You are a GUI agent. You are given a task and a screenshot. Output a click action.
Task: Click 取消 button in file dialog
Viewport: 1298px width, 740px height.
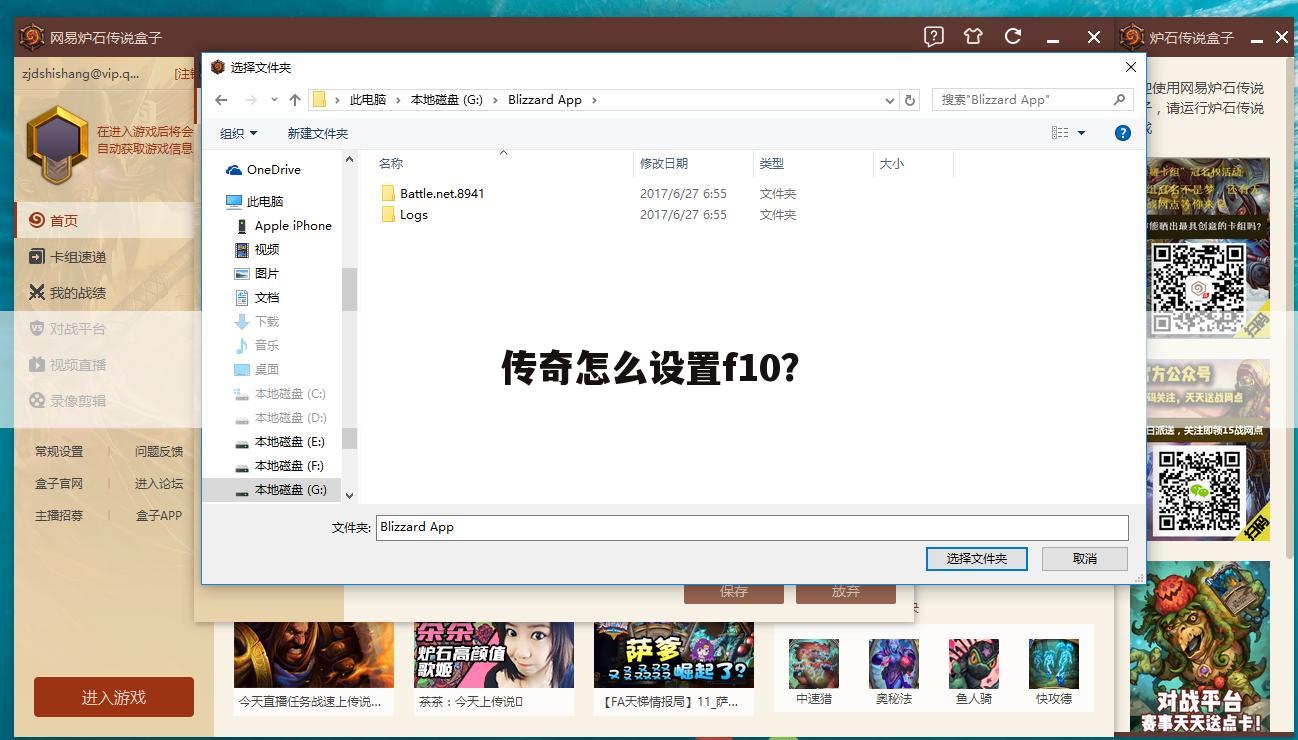pos(1085,559)
